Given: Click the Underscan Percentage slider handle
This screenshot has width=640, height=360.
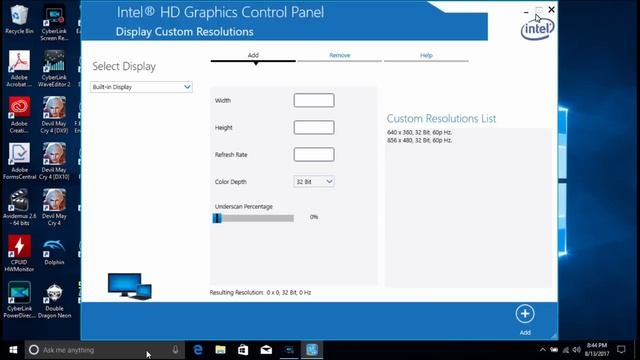Looking at the screenshot, I should pyautogui.click(x=217, y=218).
